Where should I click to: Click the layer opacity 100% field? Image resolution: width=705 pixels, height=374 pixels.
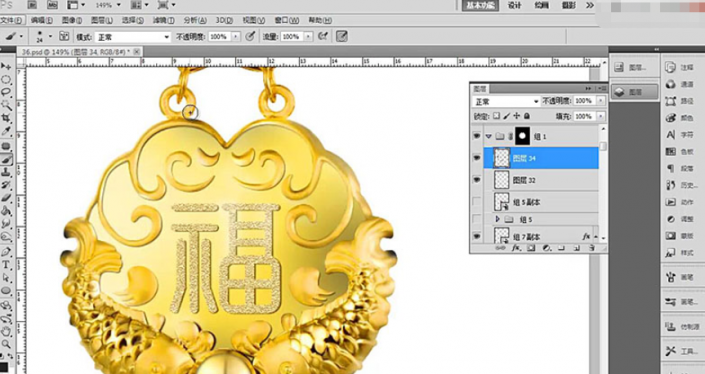[584, 101]
